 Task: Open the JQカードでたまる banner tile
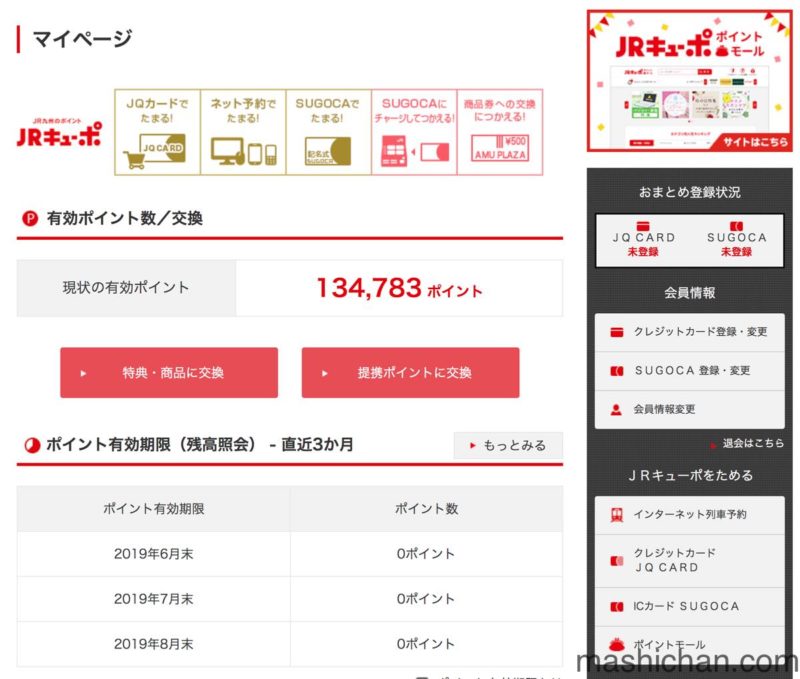157,132
